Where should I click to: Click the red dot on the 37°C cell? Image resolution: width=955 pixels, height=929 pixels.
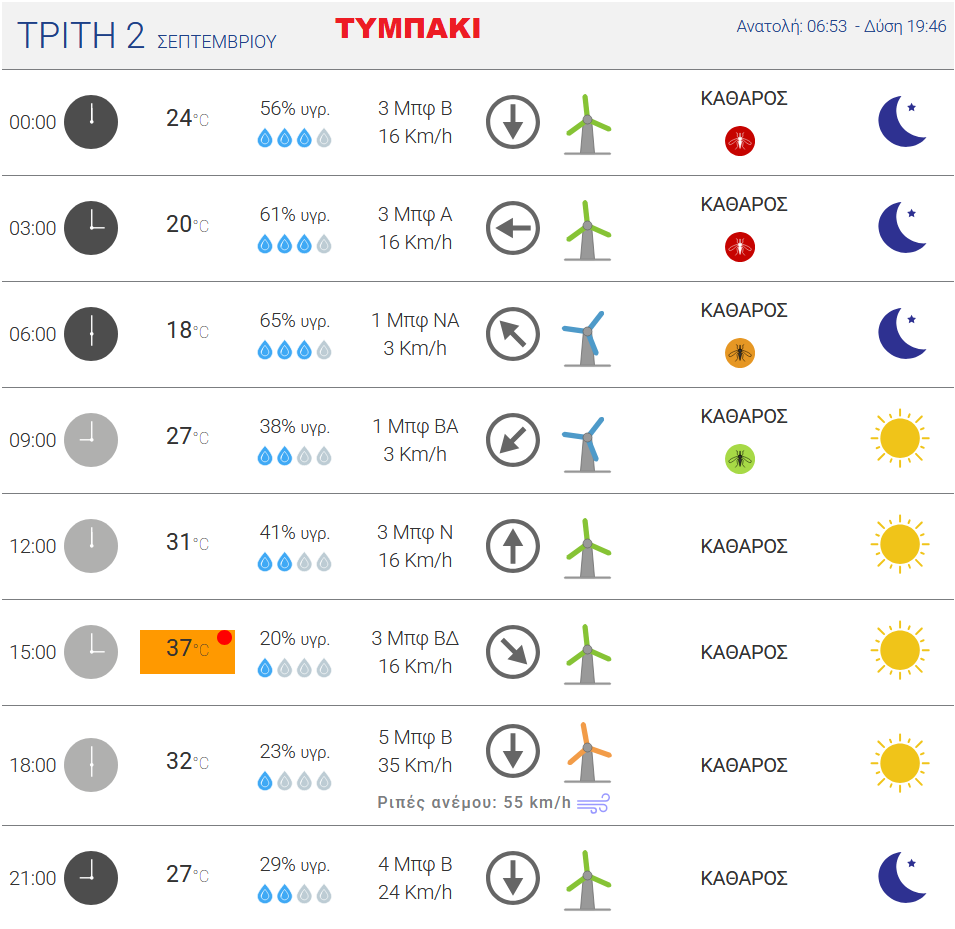point(224,637)
